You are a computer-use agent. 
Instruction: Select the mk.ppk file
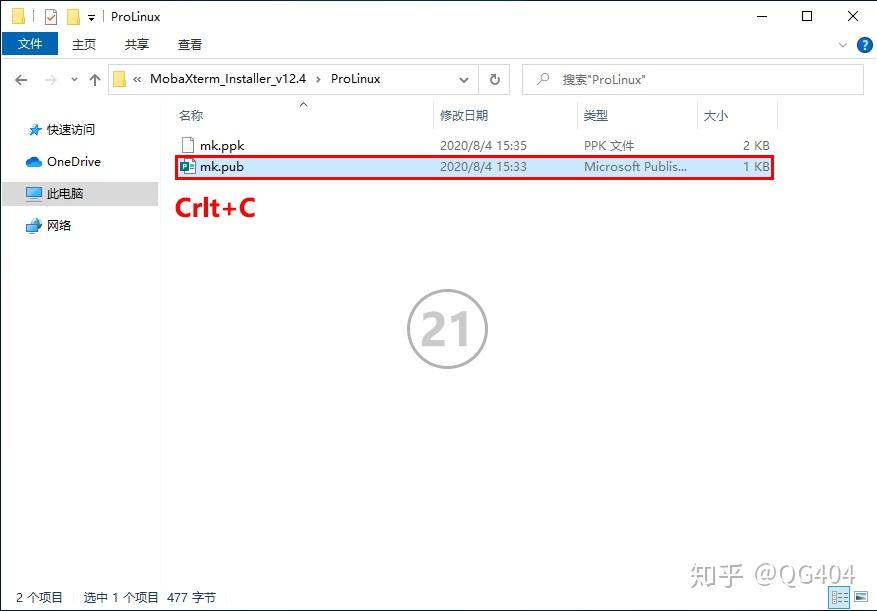[x=222, y=146]
